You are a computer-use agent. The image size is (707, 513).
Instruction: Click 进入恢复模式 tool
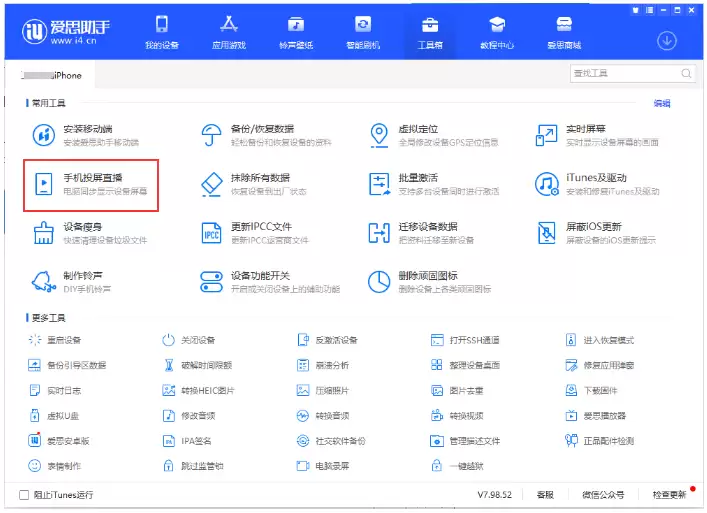pos(600,340)
